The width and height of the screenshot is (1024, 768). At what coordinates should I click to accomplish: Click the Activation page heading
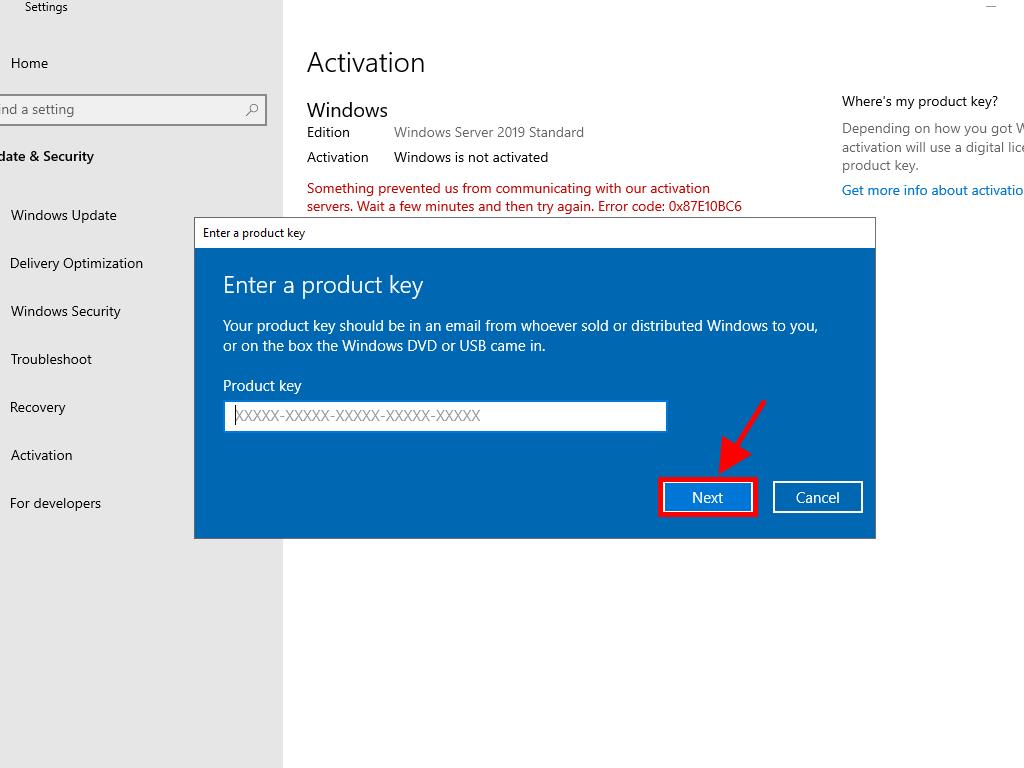click(366, 63)
